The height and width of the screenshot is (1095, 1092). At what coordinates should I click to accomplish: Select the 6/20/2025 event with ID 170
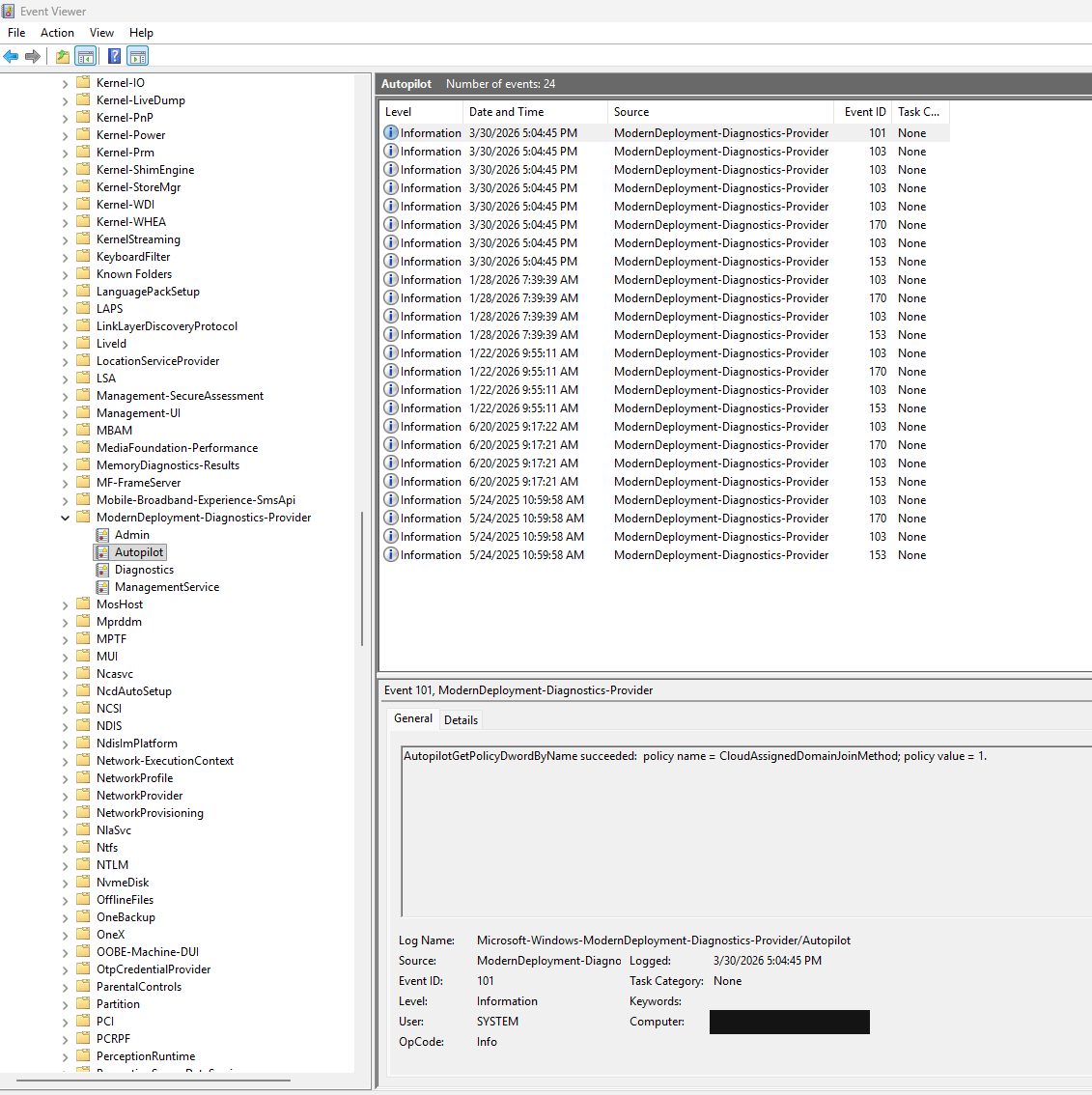tap(664, 445)
